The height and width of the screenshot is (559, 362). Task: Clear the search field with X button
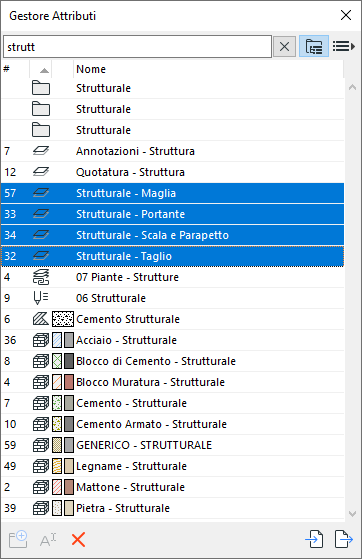(284, 47)
